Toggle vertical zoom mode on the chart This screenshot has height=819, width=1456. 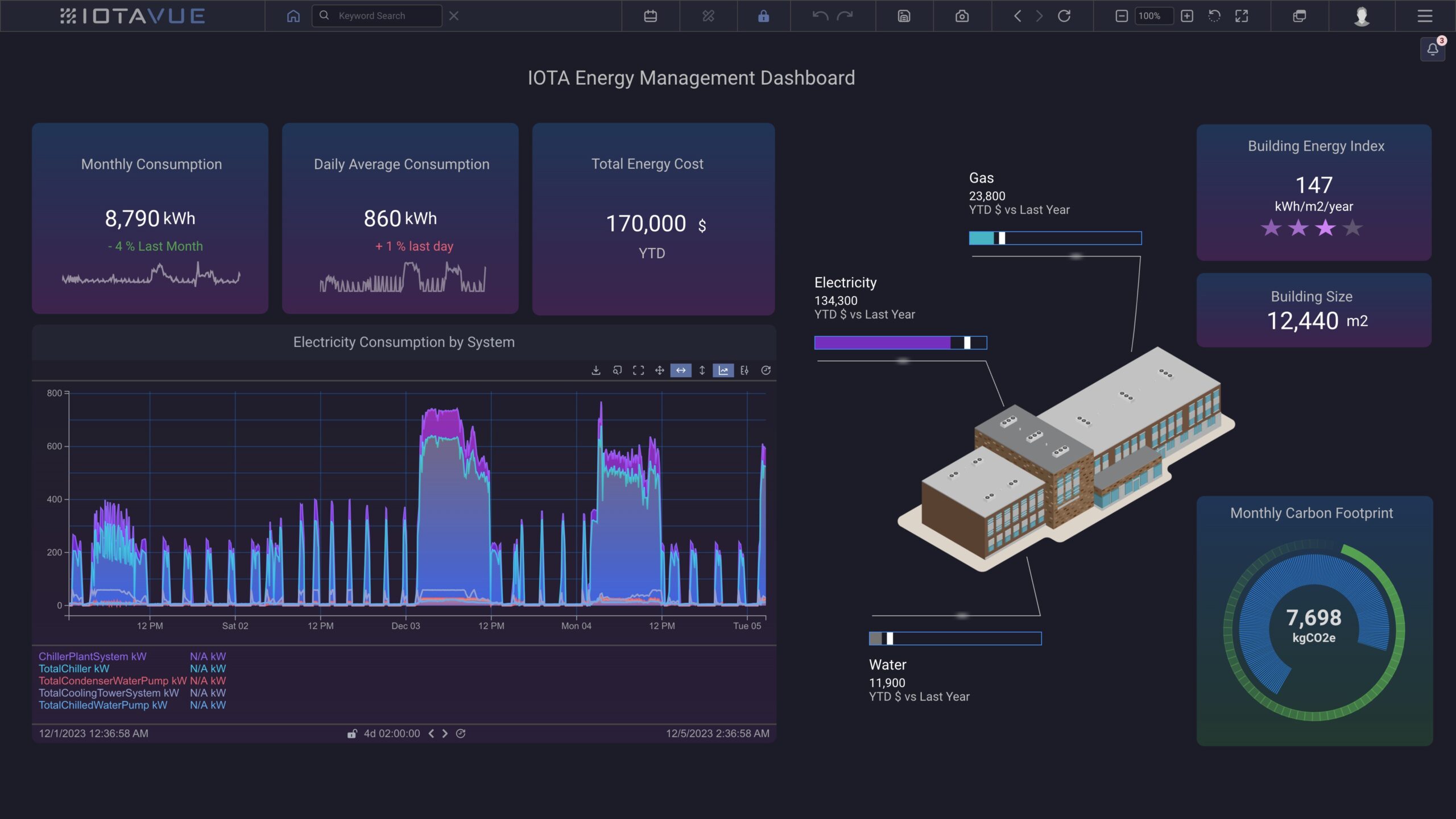coord(701,370)
